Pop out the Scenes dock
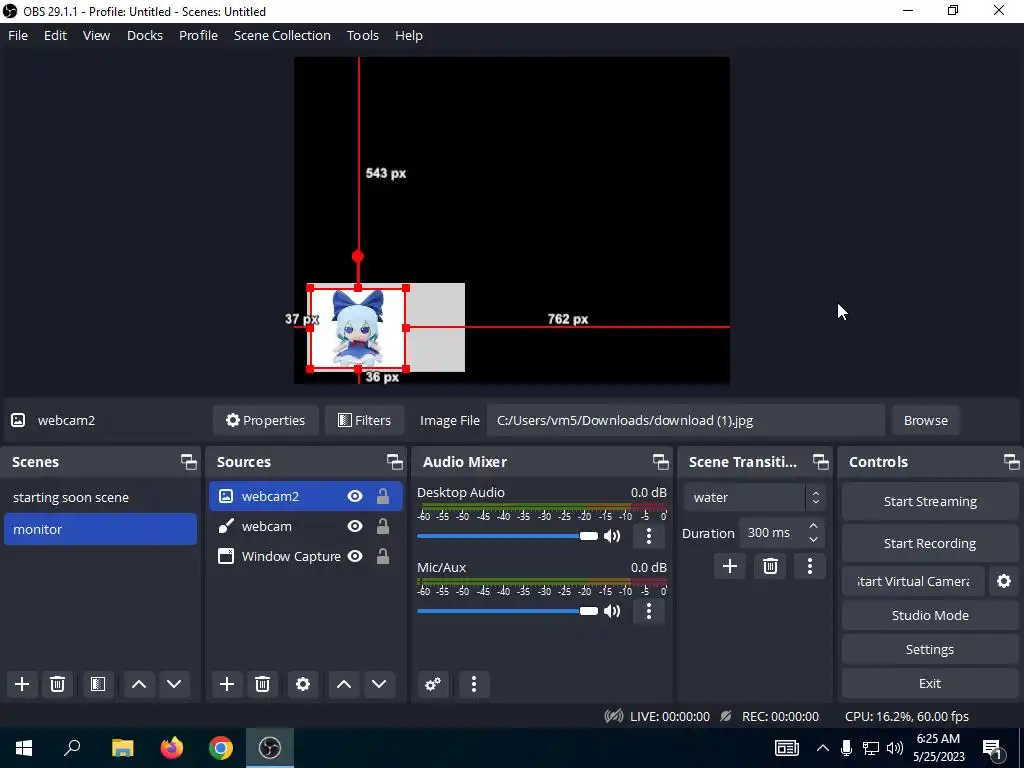This screenshot has height=768, width=1024. coord(189,462)
